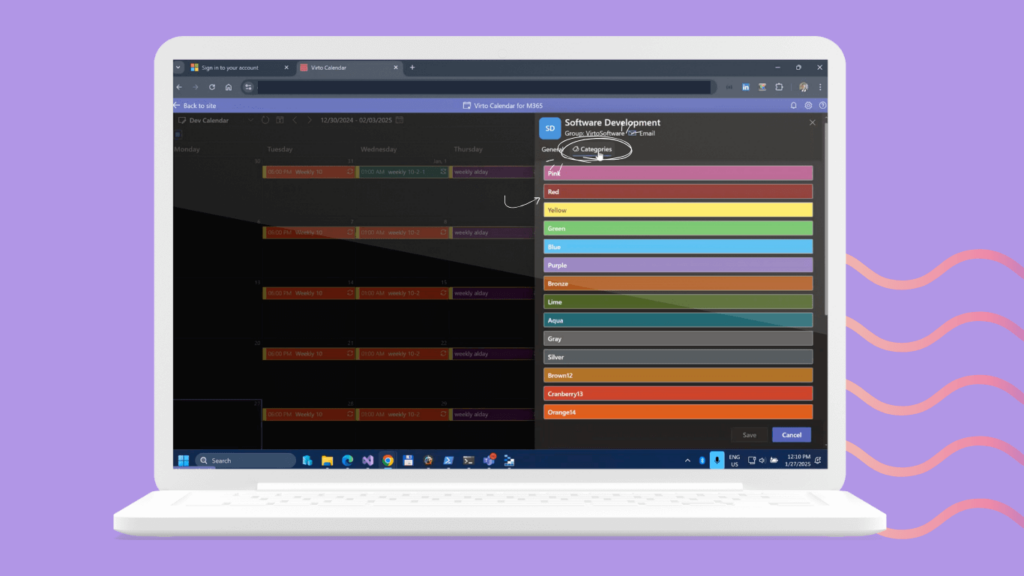The image size is (1024, 576).
Task: Click the browser forward arrow
Action: 195,87
